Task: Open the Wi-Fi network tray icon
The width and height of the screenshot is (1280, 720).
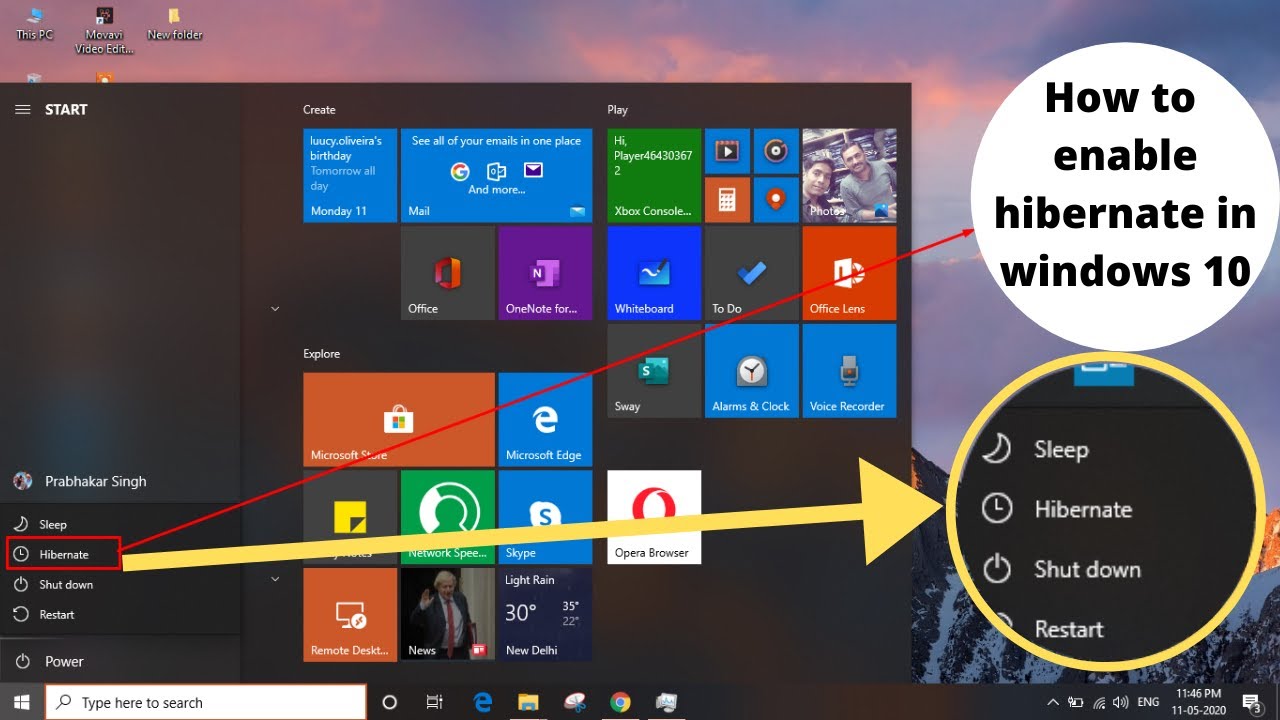Action: click(1100, 702)
